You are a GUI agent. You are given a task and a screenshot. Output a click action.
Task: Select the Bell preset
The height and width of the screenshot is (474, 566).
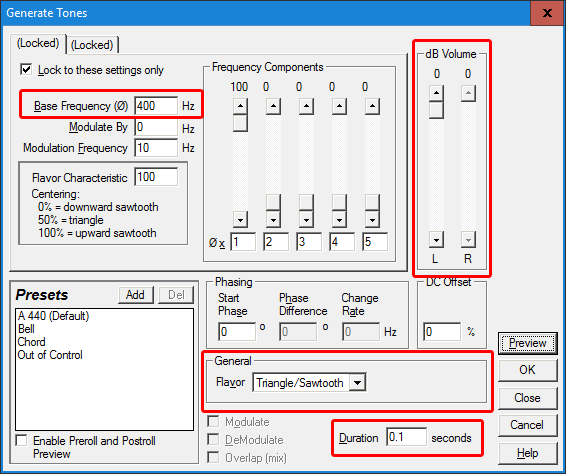pos(26,329)
